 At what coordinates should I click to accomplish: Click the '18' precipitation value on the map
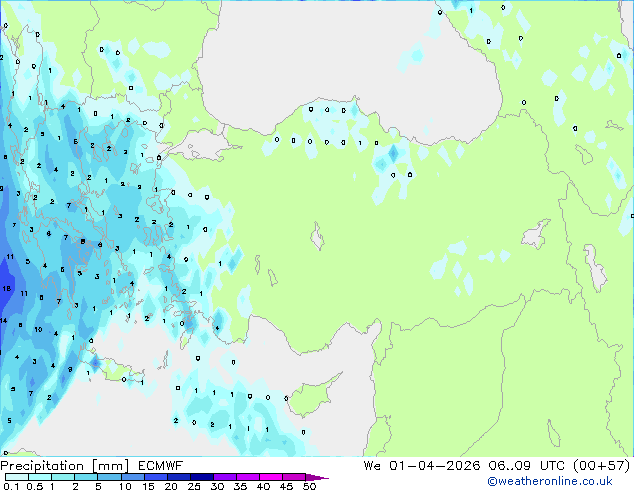point(6,289)
